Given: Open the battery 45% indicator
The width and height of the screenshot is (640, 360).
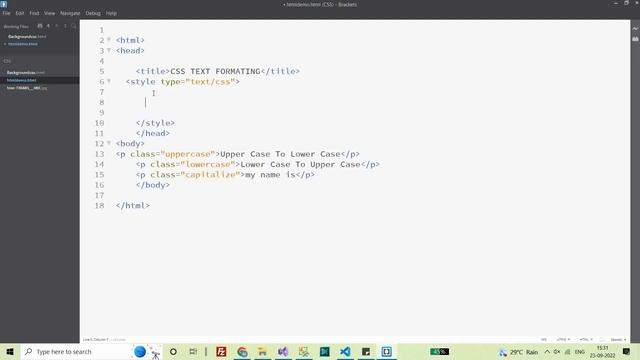Looking at the screenshot, I should [439, 351].
